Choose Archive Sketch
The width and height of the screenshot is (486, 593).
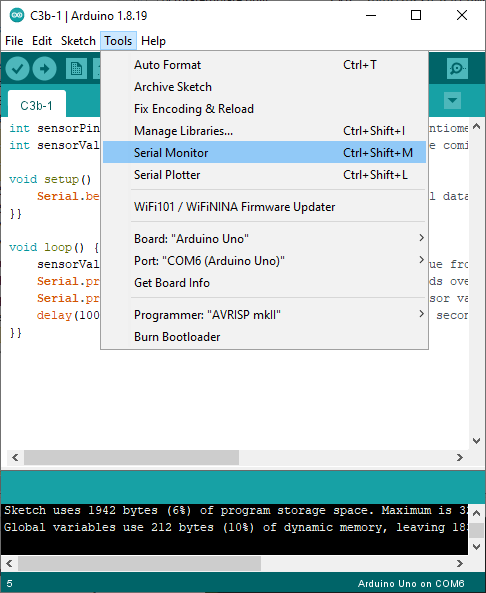point(264,87)
